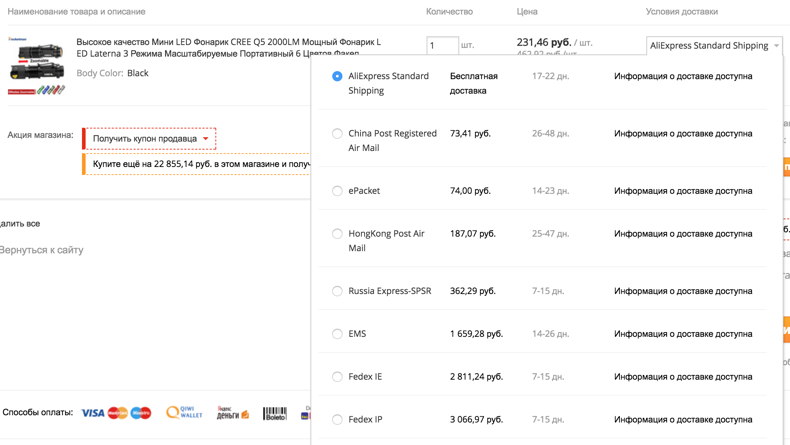Click the return to site link
This screenshot has width=790, height=445.
tap(42, 250)
